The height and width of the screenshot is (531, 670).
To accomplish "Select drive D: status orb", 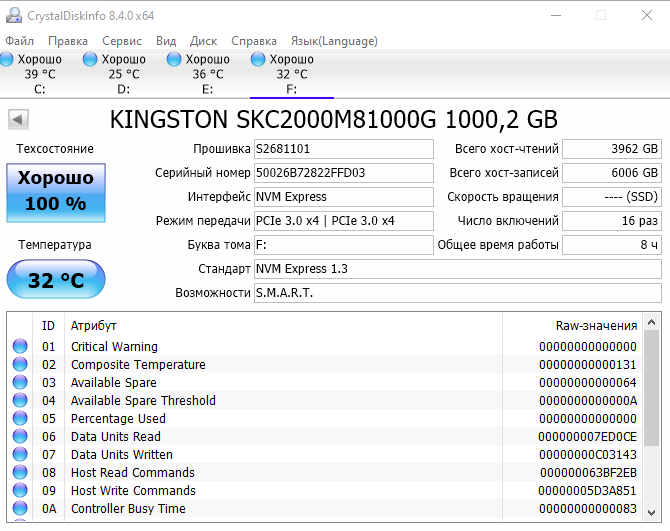I will point(91,60).
